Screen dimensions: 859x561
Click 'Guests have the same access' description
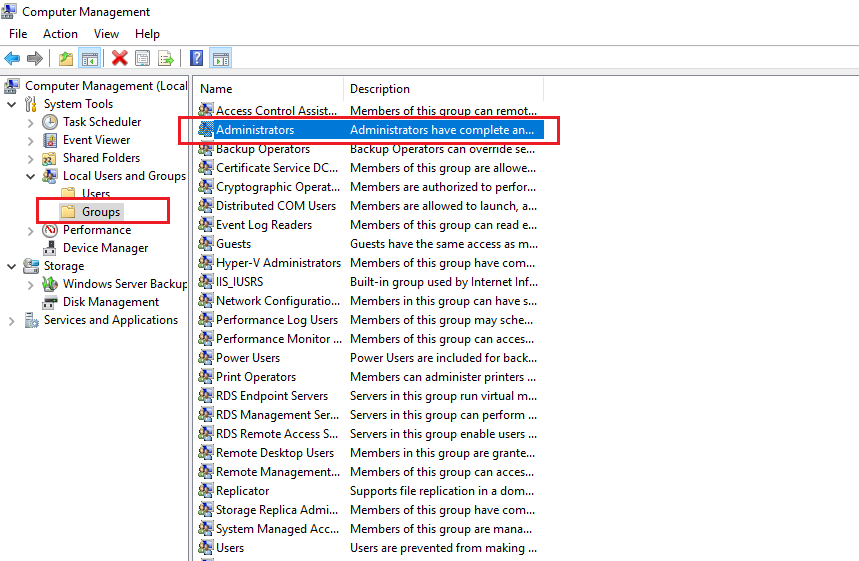pyautogui.click(x=444, y=244)
